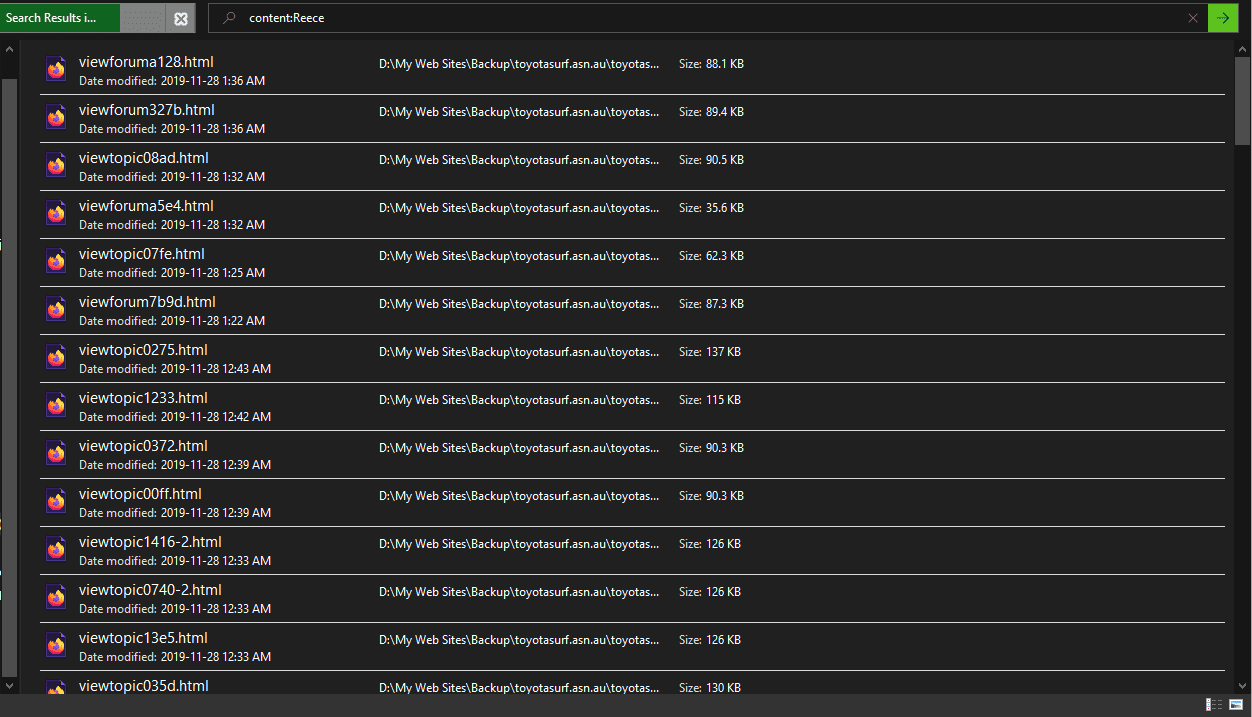The width and height of the screenshot is (1252, 717).
Task: Click the modified date under viewforum7b9d.html
Action: coord(172,321)
